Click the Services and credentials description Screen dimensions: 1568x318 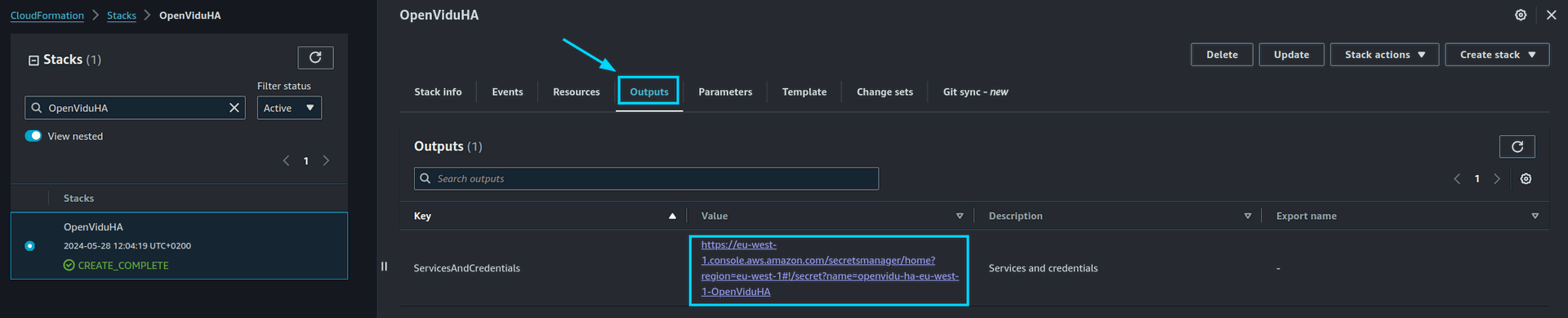pos(1043,268)
